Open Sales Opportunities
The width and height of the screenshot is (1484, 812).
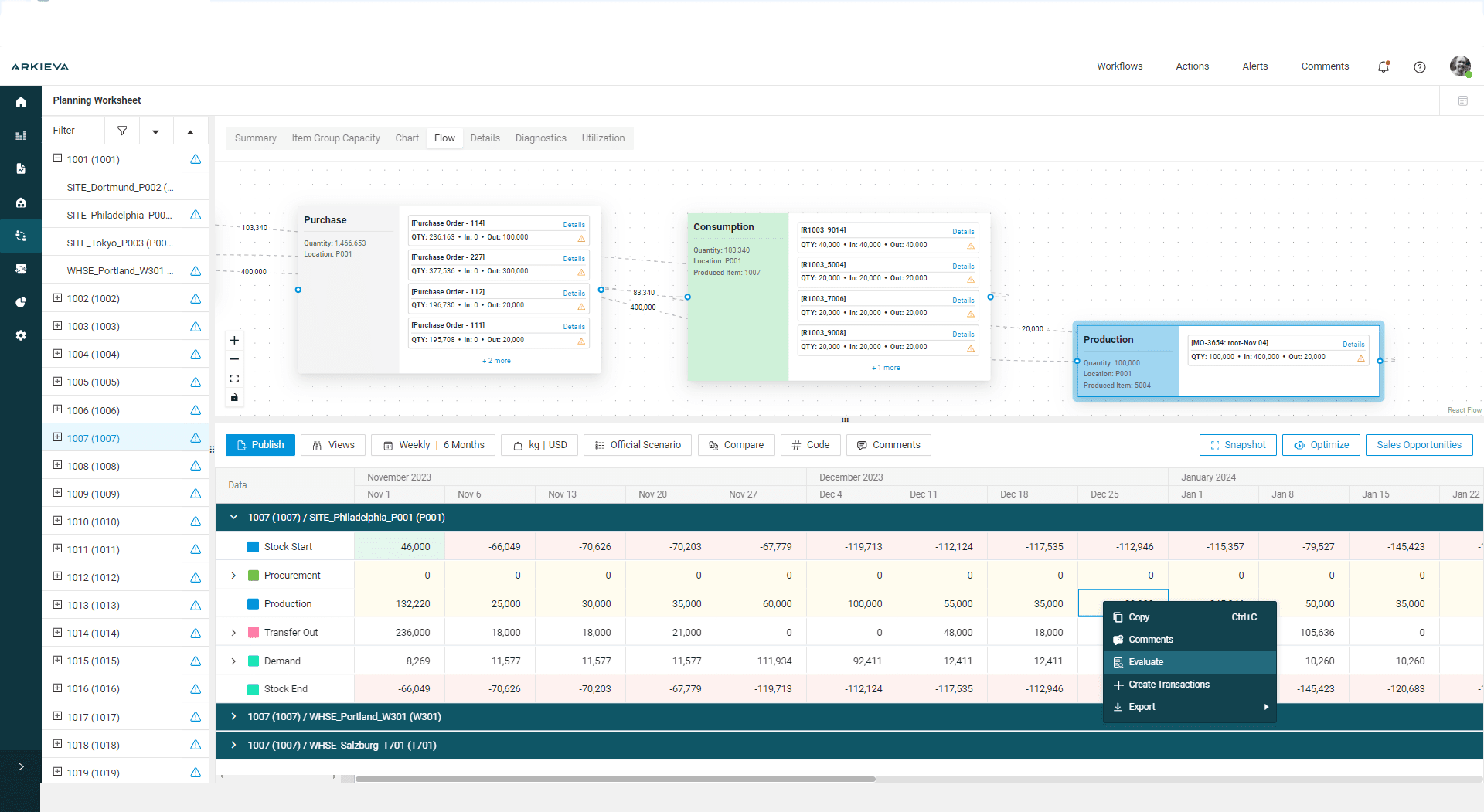(x=1419, y=445)
